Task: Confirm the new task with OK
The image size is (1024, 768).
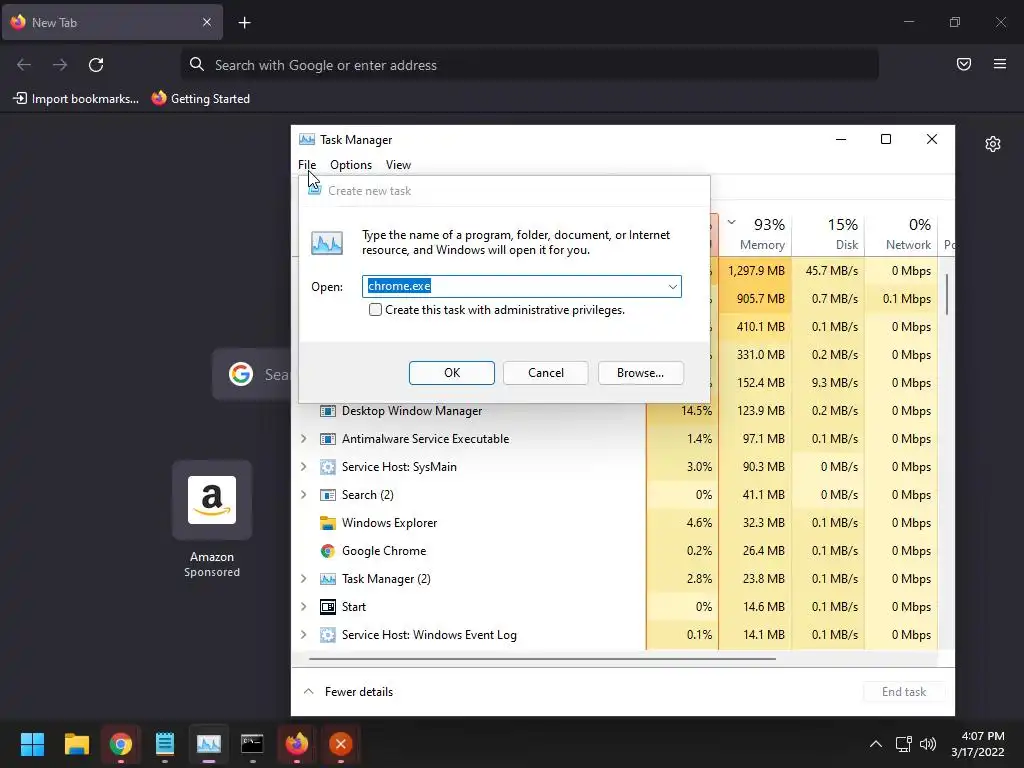Action: [452, 373]
